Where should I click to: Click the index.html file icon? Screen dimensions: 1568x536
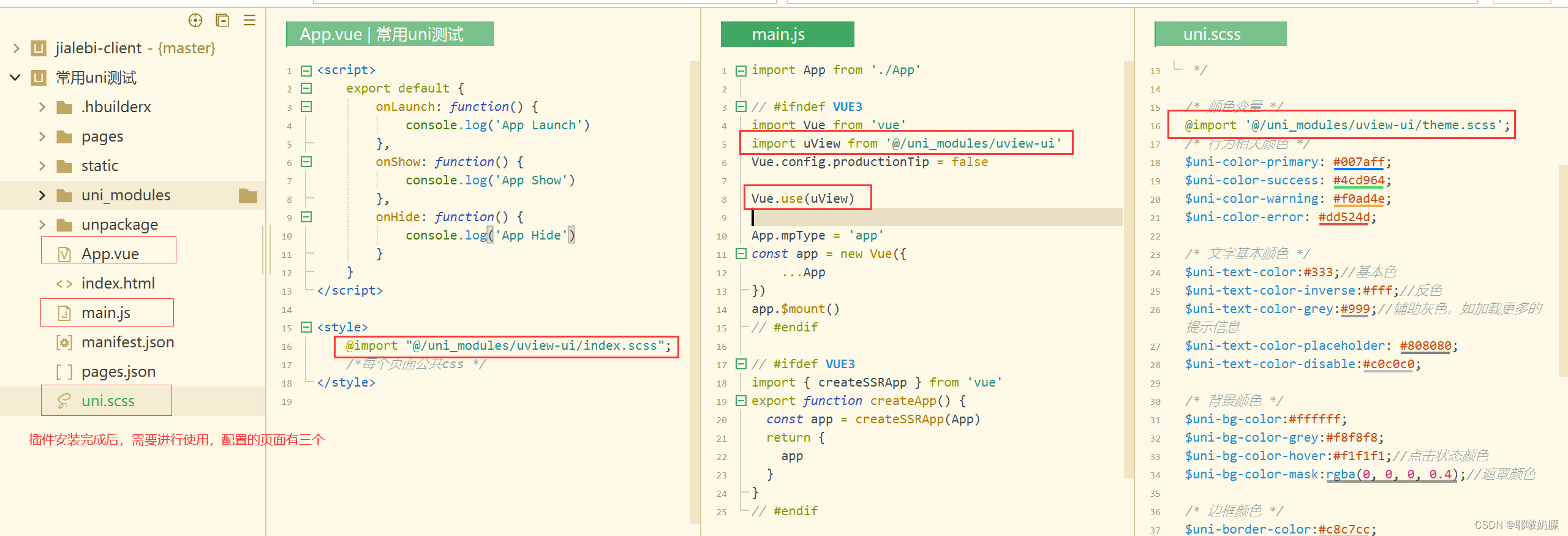[x=64, y=284]
